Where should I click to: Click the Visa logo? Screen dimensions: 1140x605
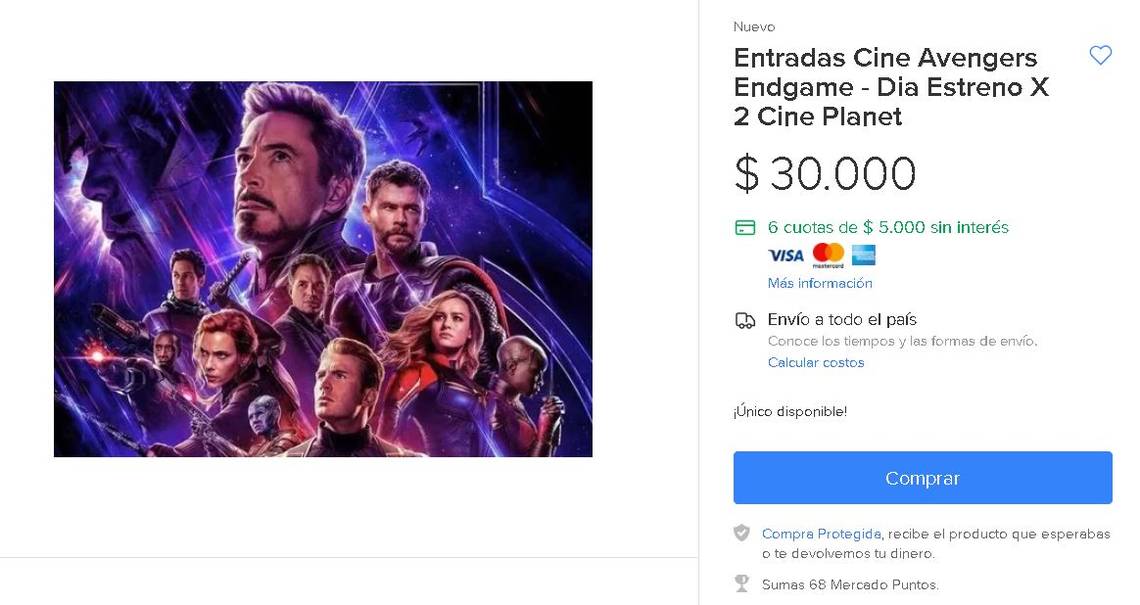click(x=786, y=256)
